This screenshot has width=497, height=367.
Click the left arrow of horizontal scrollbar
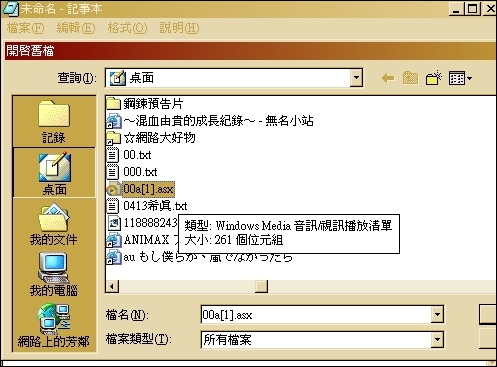point(112,286)
